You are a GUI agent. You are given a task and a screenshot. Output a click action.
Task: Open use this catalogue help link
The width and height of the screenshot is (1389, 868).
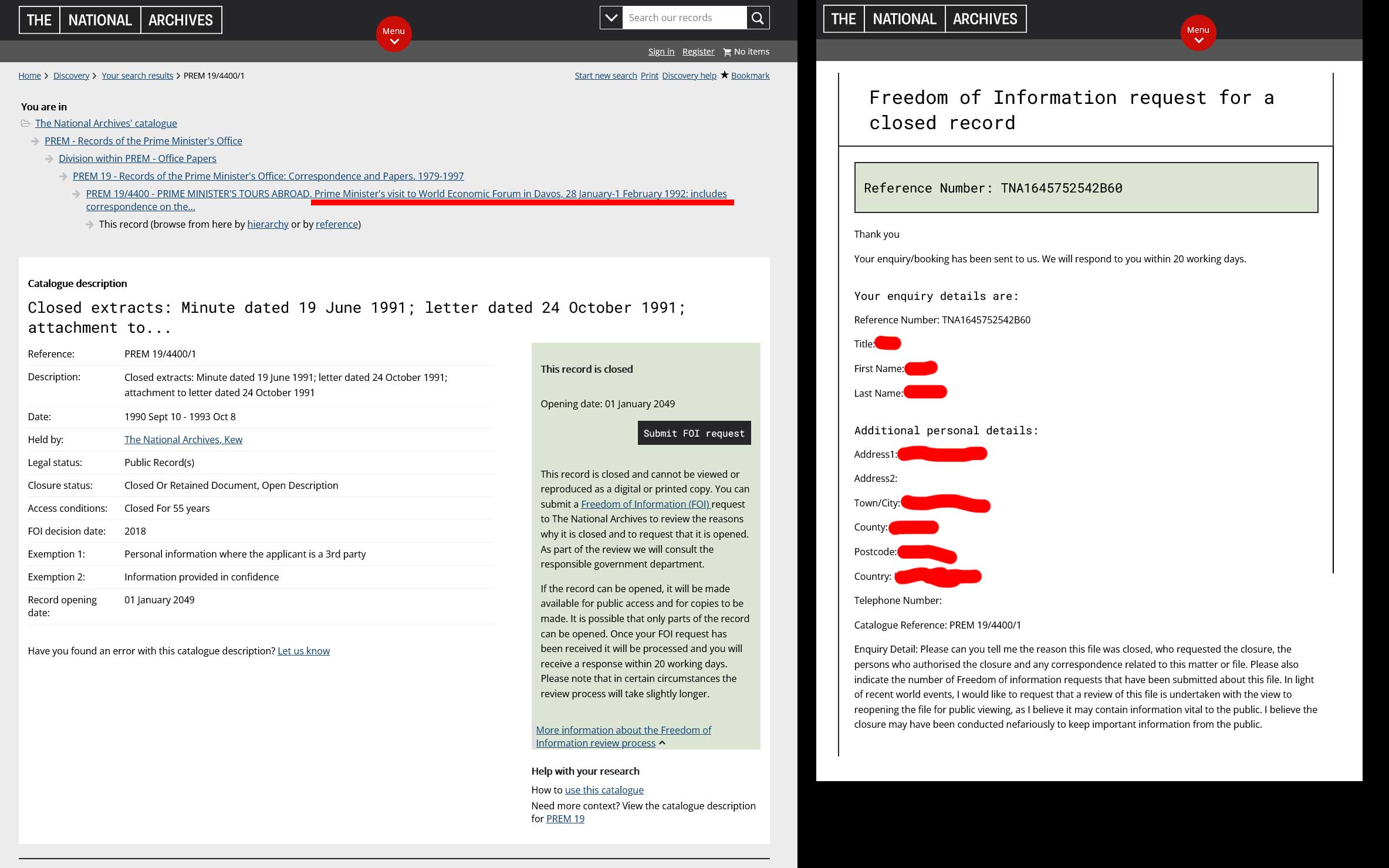point(604,790)
